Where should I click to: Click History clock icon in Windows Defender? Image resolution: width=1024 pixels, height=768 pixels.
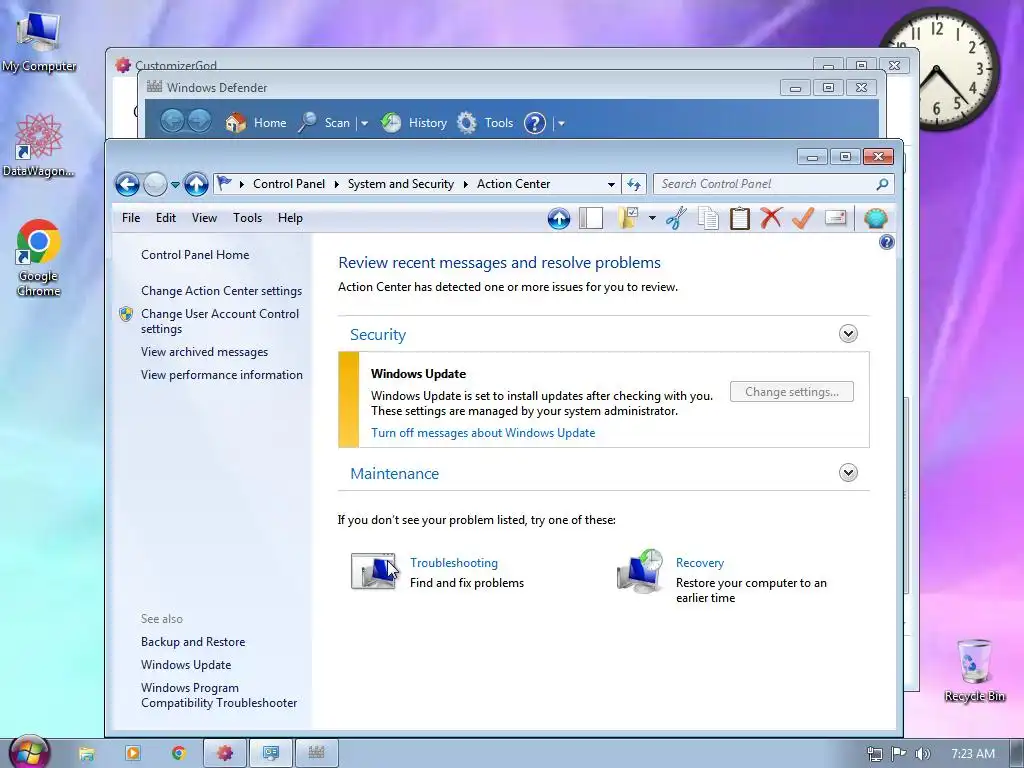coord(391,122)
